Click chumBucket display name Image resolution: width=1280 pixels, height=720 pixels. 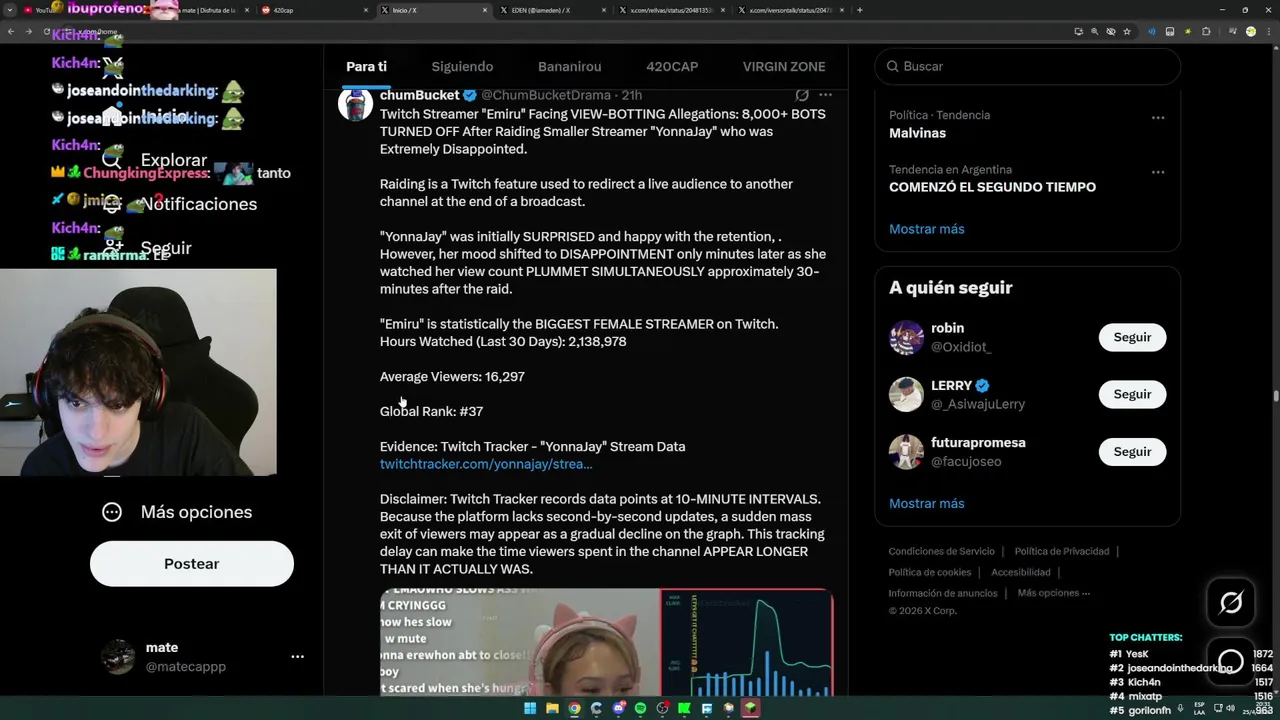pyautogui.click(x=420, y=95)
